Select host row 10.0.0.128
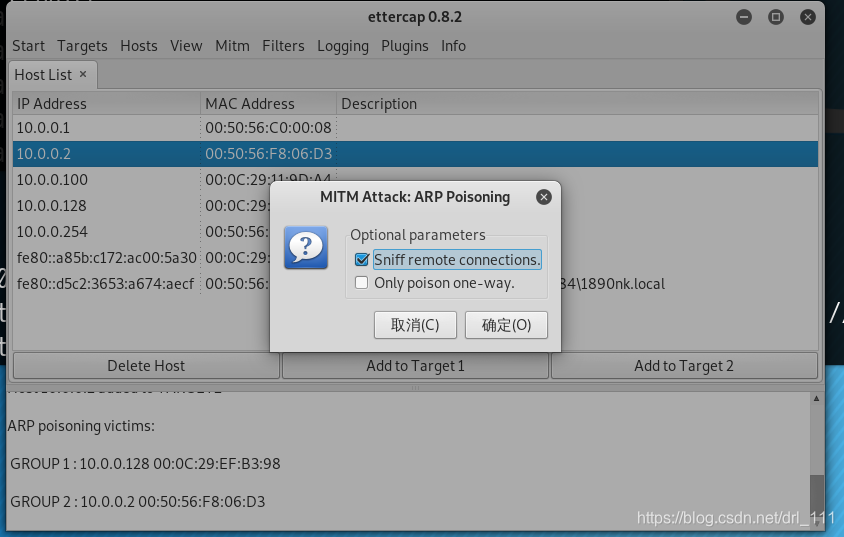 point(141,206)
